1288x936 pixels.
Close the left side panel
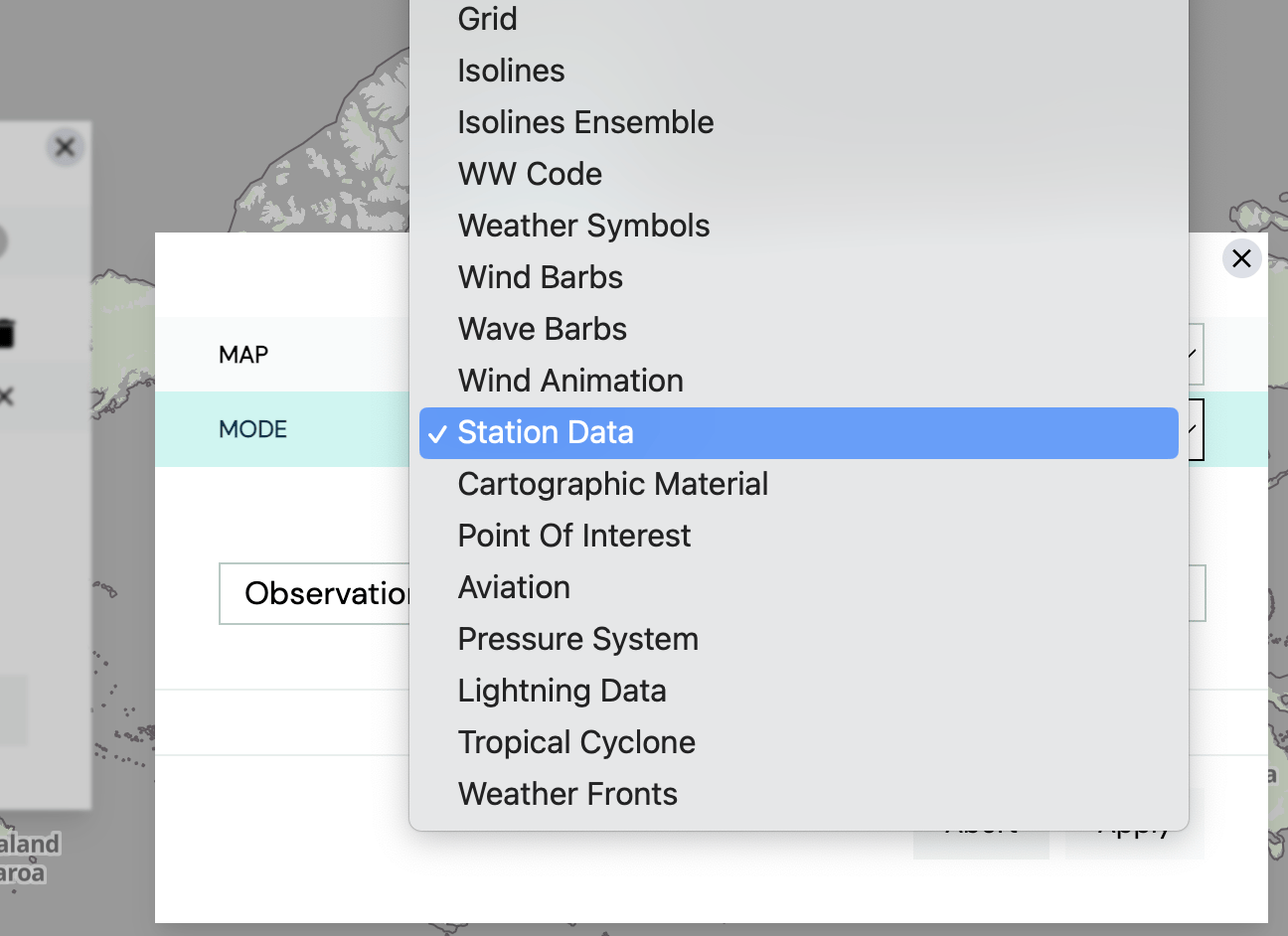coord(65,148)
